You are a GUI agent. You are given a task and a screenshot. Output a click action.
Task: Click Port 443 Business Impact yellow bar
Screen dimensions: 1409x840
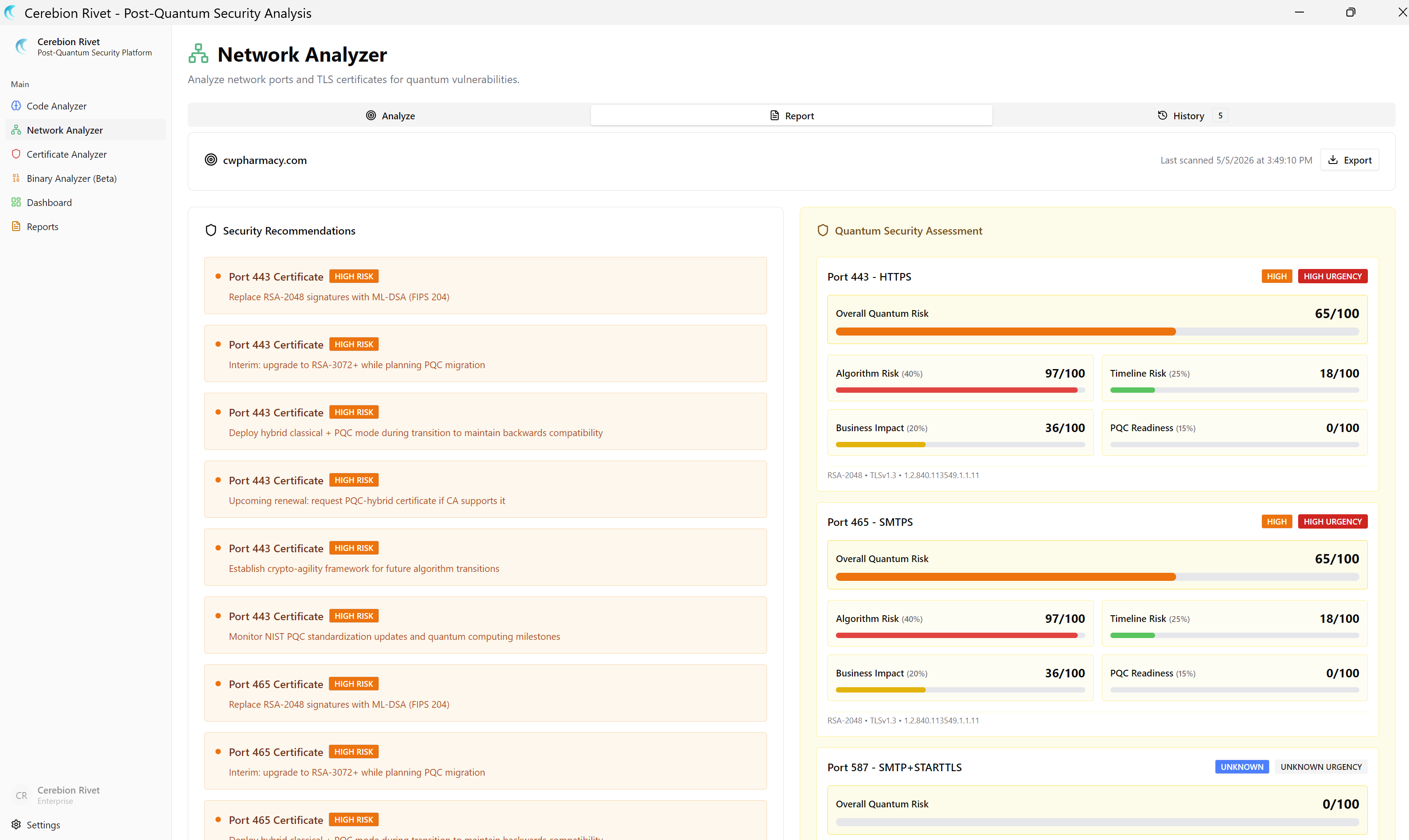tap(960, 444)
